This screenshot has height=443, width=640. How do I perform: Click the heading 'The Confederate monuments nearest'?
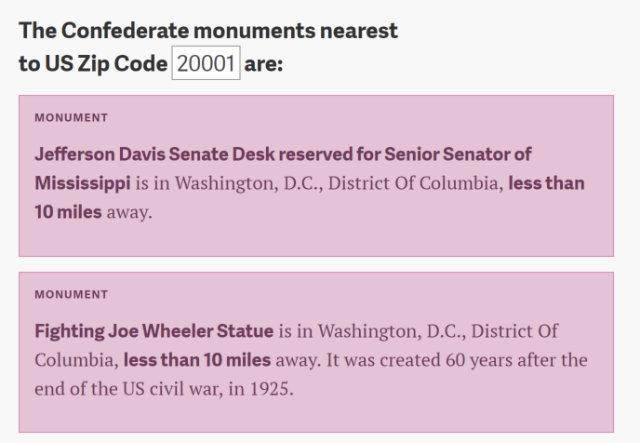[x=208, y=31]
